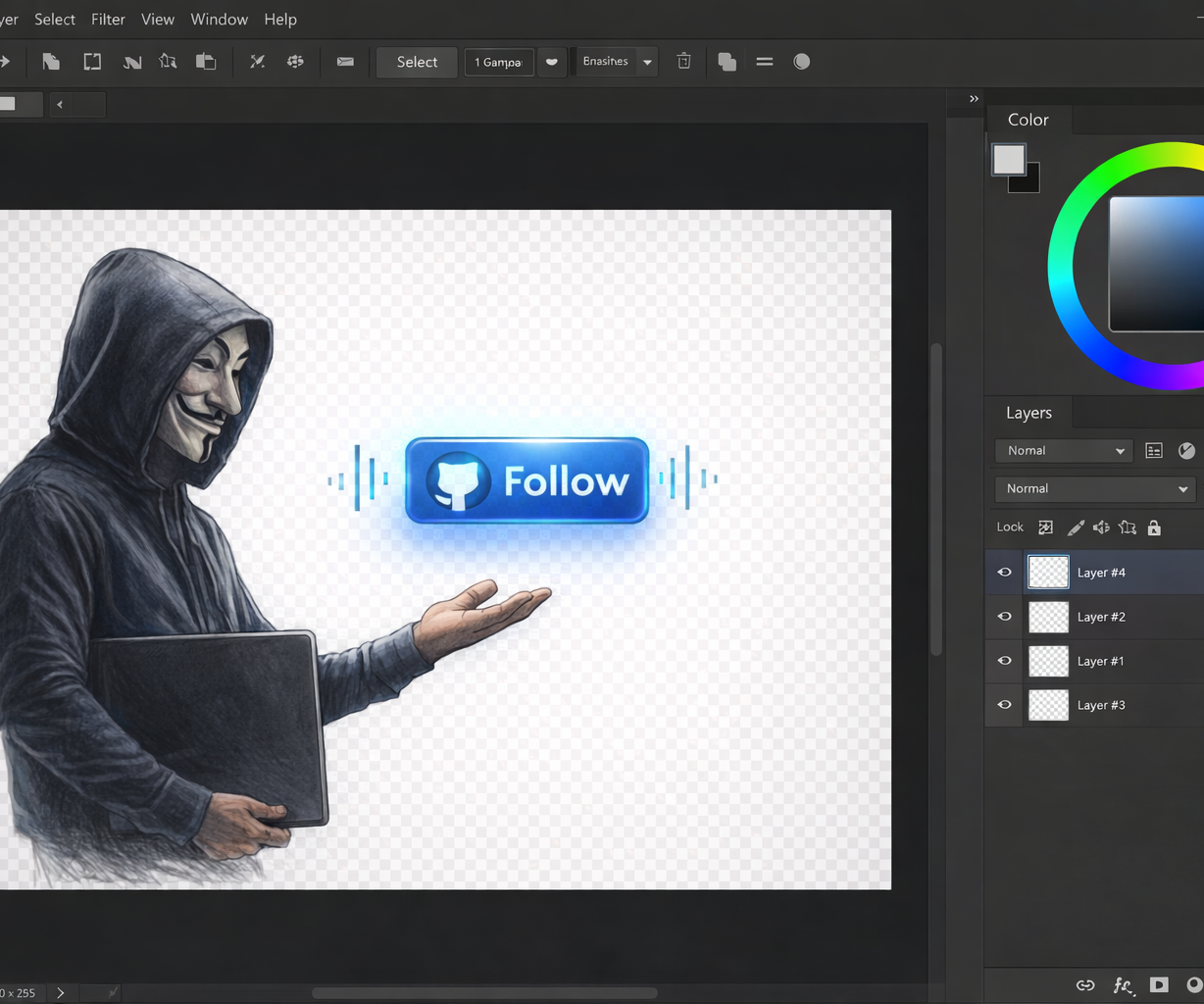Click the round pie icon in Layers panel
1204x1004 pixels.
click(1186, 451)
